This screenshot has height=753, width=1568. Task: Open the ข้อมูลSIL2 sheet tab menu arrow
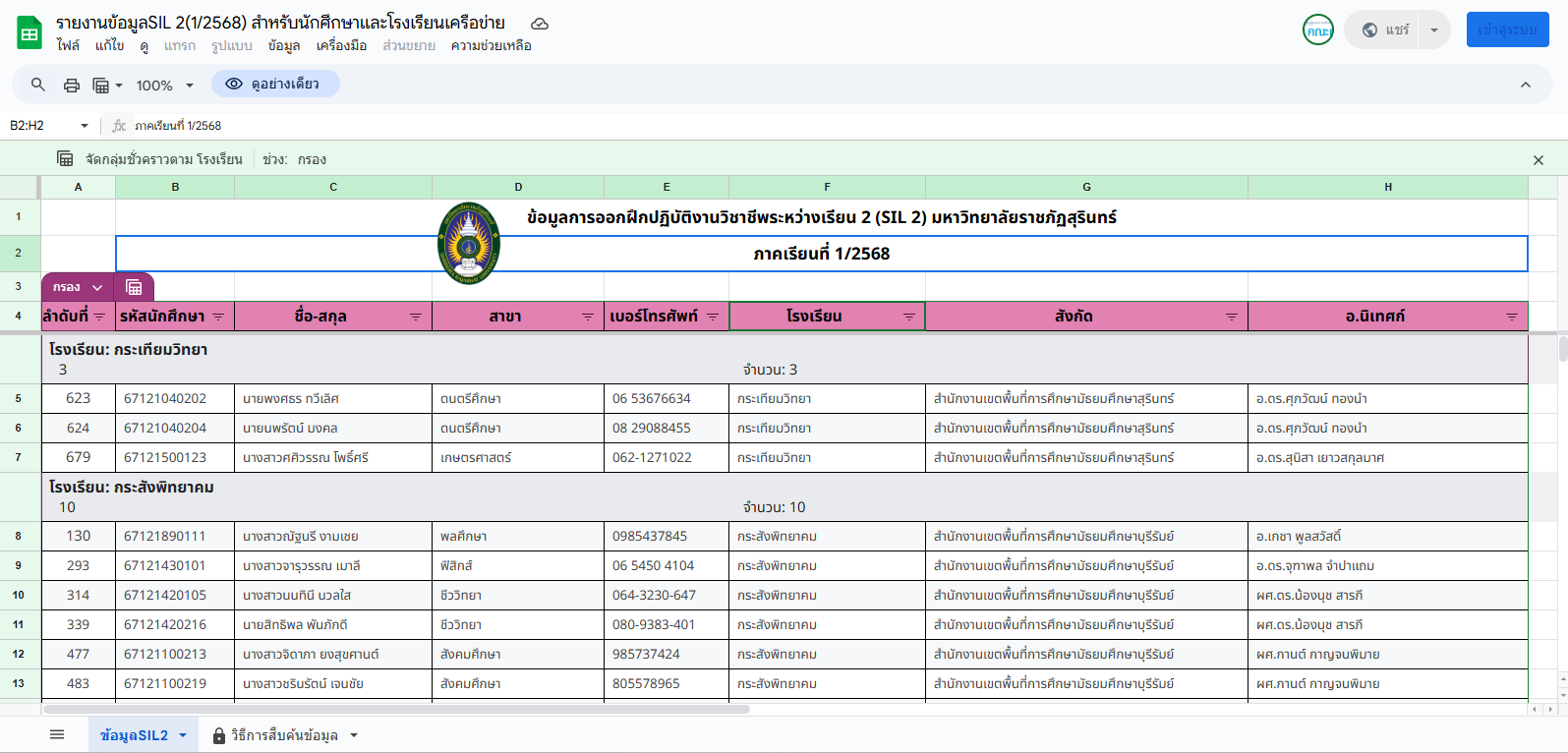(x=183, y=735)
